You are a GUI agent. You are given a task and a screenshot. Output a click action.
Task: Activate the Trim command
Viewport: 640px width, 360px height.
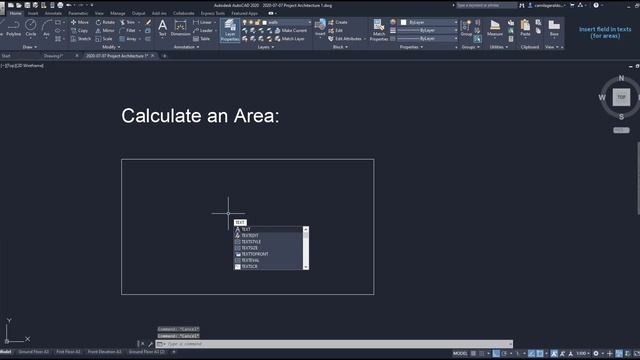tap(128, 22)
